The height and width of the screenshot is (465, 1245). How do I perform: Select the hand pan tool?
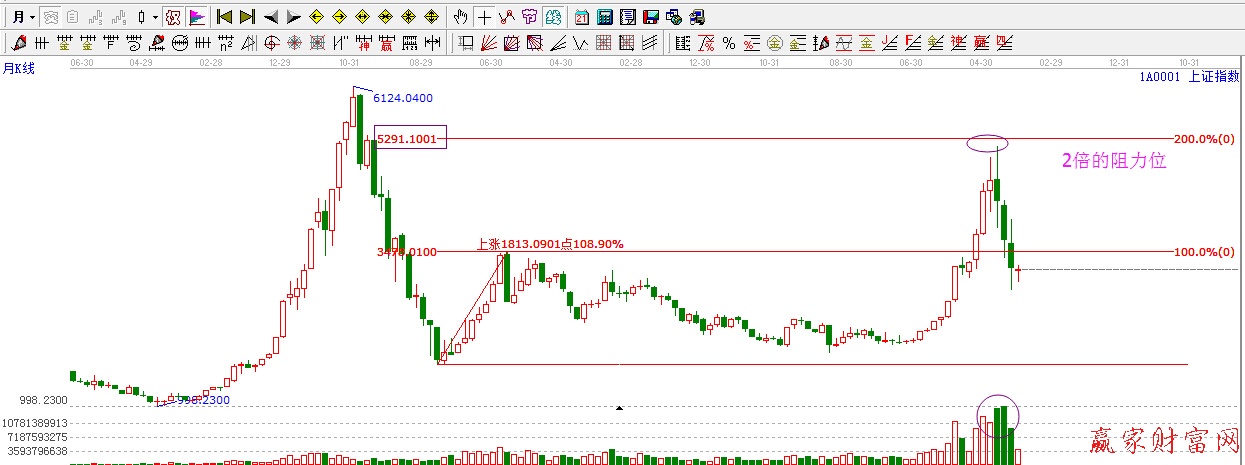tap(461, 17)
